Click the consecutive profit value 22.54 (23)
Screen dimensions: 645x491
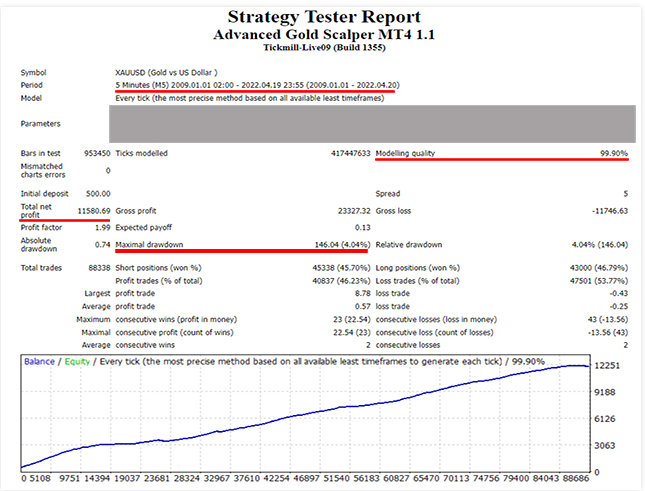click(352, 332)
